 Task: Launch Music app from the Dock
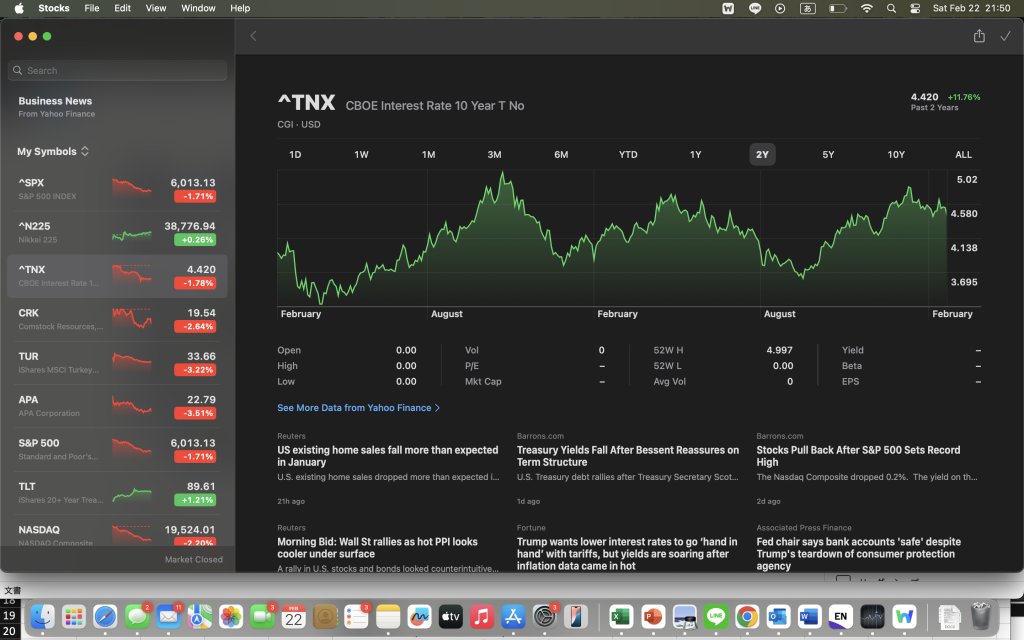point(482,617)
